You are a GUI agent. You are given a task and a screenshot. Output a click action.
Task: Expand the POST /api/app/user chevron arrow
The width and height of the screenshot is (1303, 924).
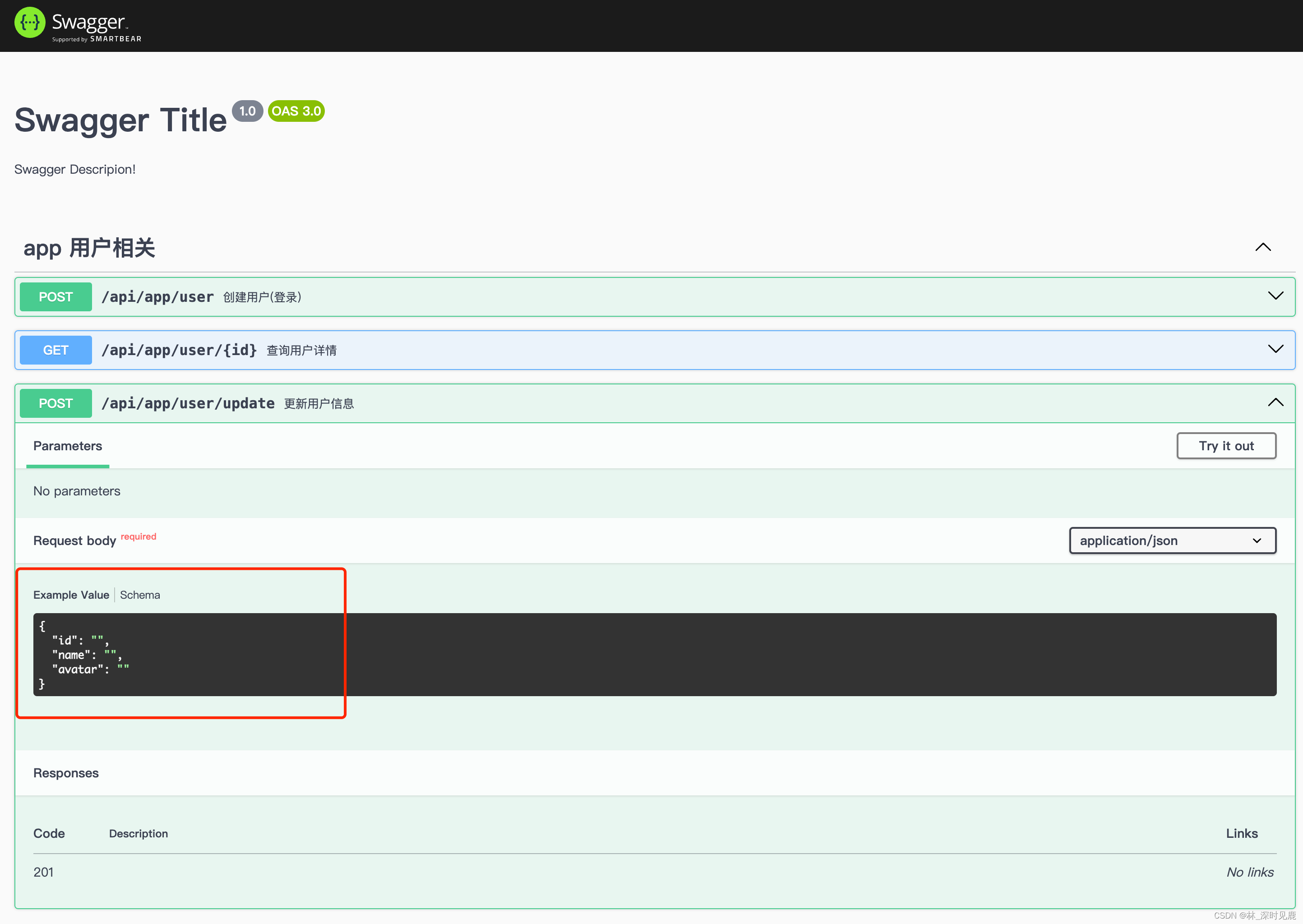tap(1275, 296)
